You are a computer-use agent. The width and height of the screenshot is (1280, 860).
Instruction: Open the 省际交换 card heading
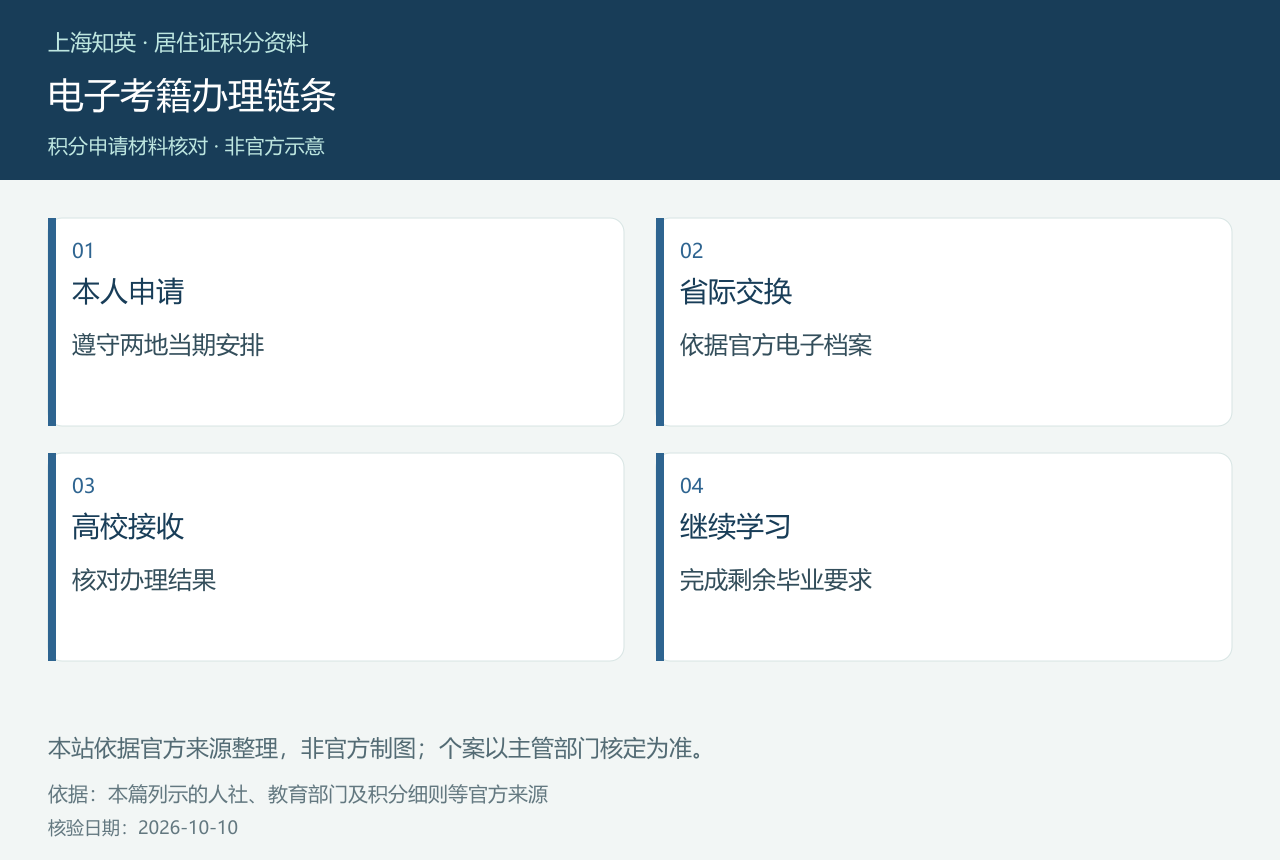pos(736,292)
